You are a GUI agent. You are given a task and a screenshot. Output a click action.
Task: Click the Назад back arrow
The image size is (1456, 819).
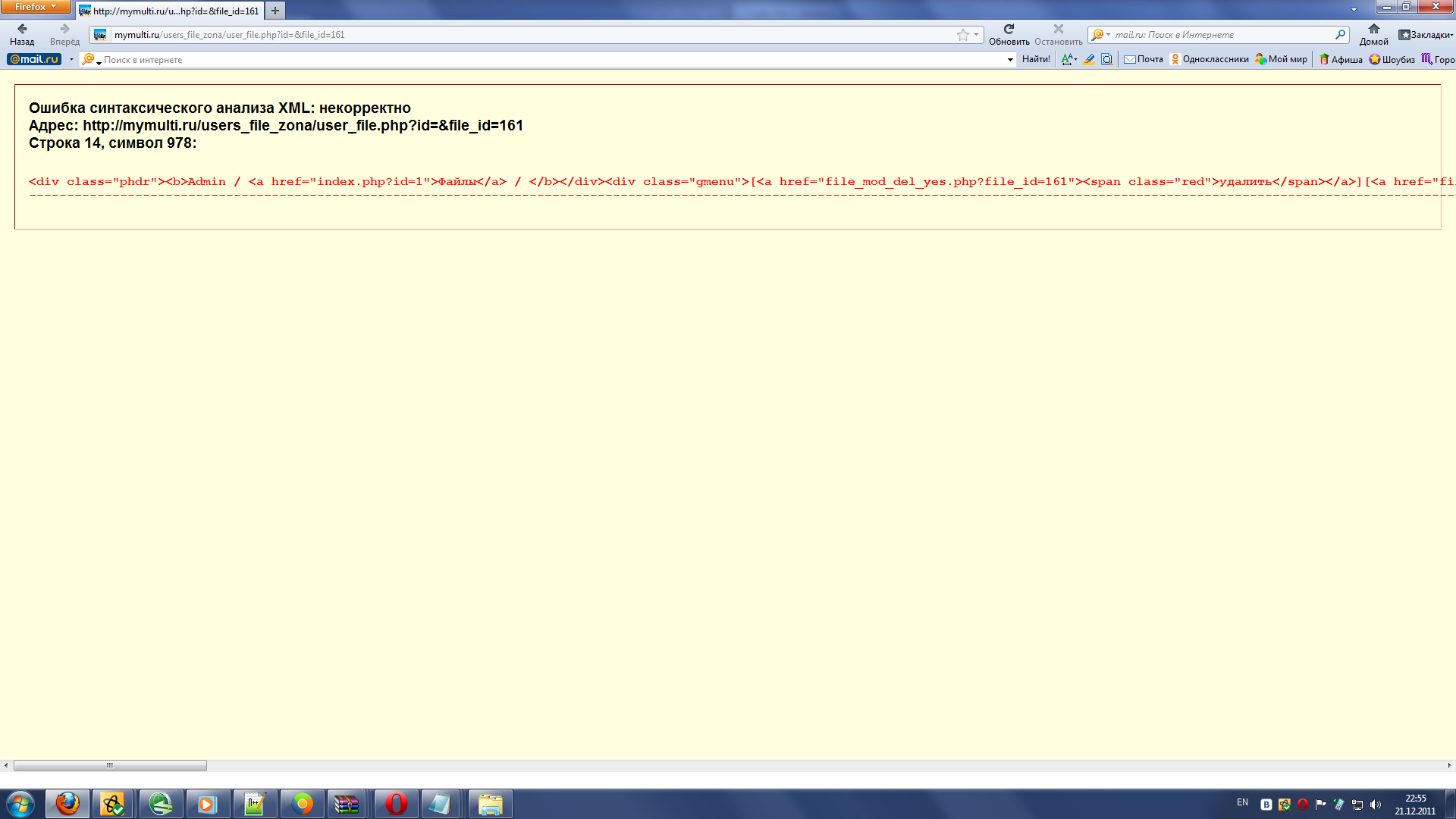22,30
